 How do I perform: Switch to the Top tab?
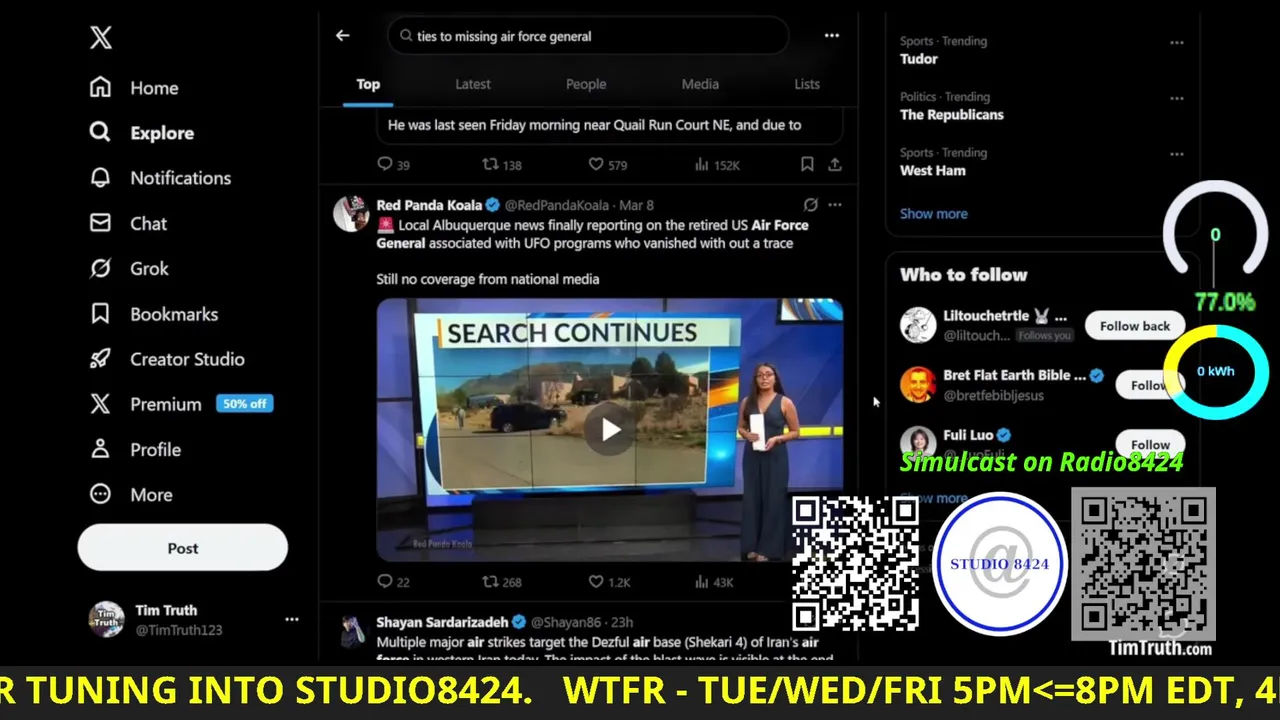coord(368,84)
